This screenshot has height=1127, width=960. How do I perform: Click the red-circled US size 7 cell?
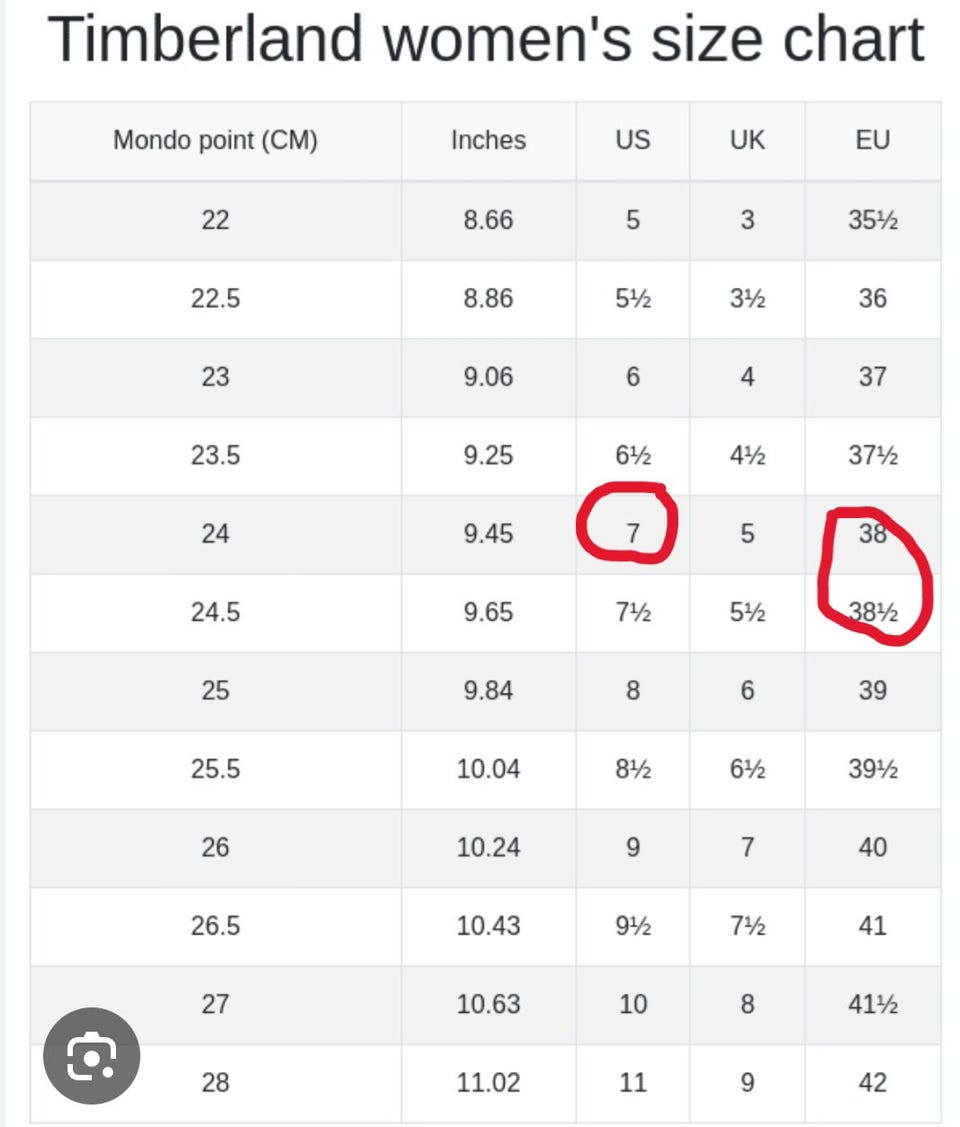pyautogui.click(x=632, y=533)
